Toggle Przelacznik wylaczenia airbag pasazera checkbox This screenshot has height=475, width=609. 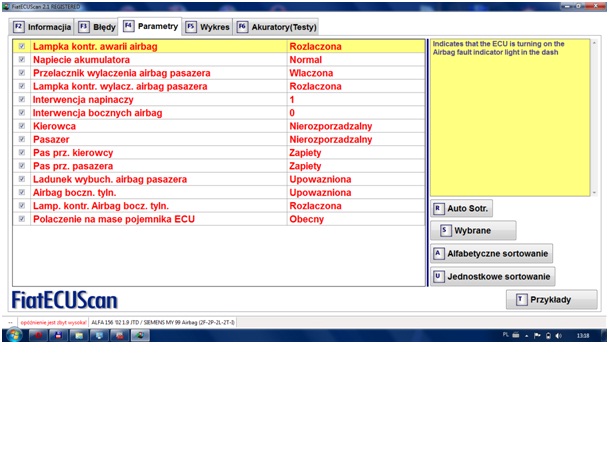(22, 73)
